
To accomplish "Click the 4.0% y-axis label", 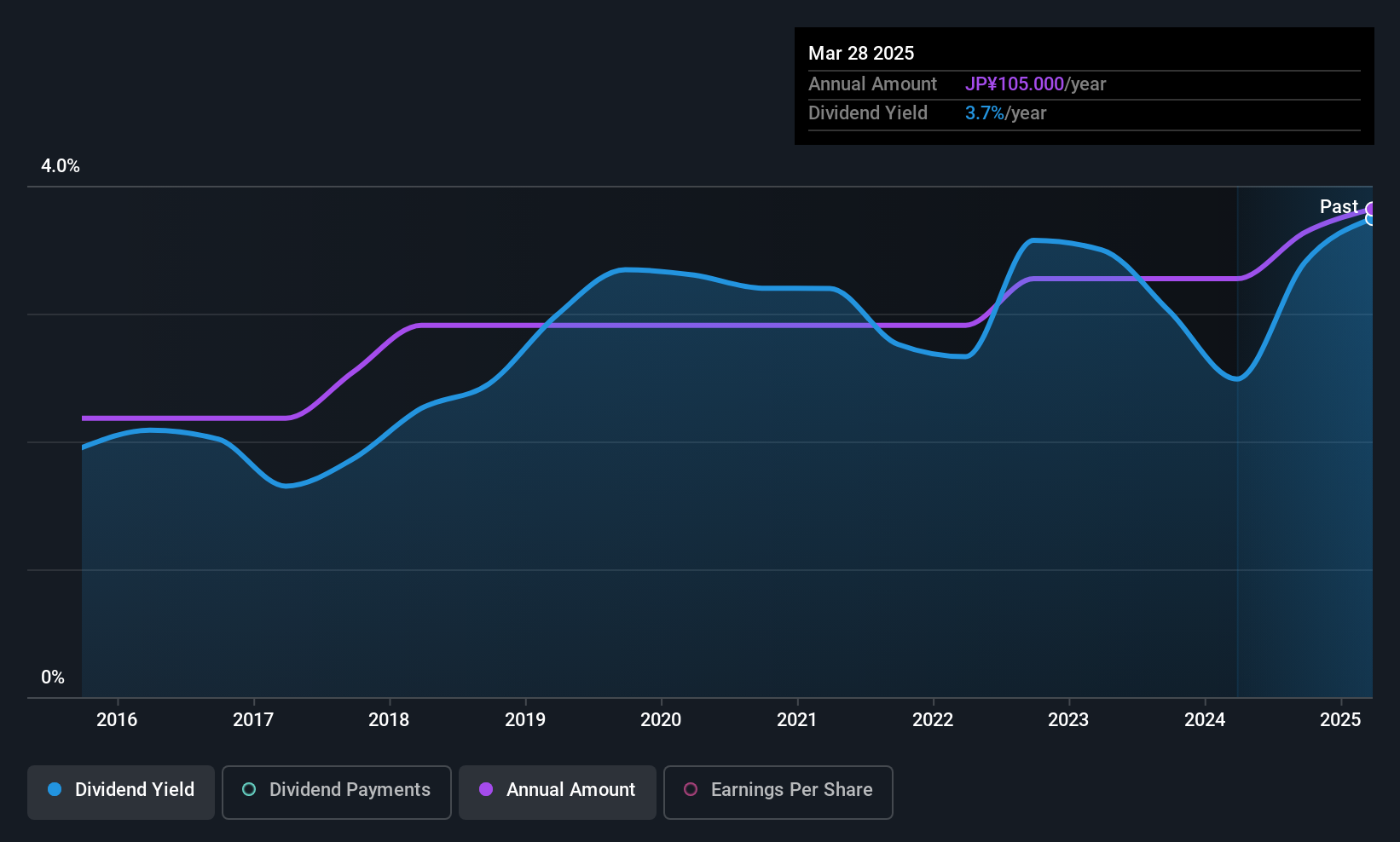I will coord(61,166).
